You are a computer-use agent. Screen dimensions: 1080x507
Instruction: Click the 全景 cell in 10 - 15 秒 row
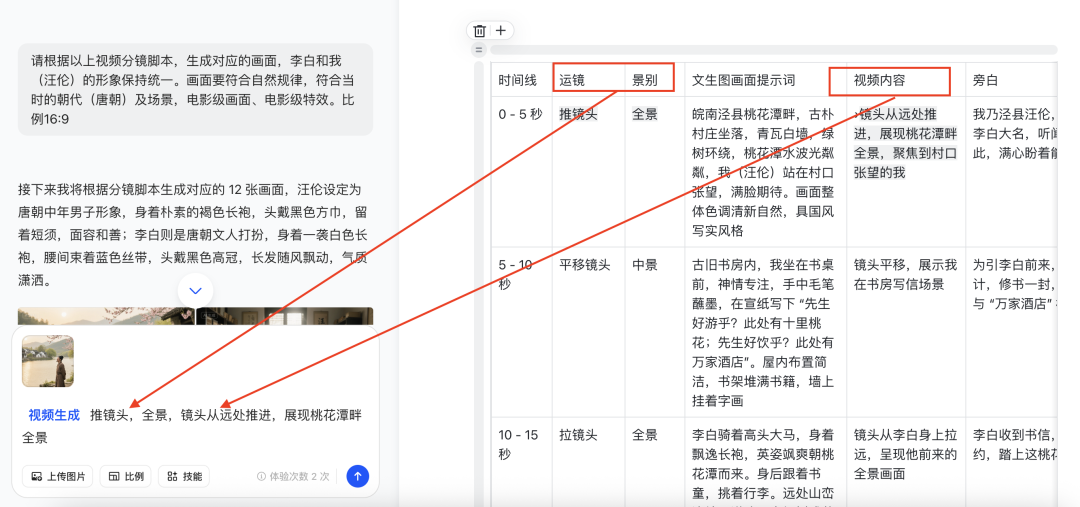click(654, 462)
